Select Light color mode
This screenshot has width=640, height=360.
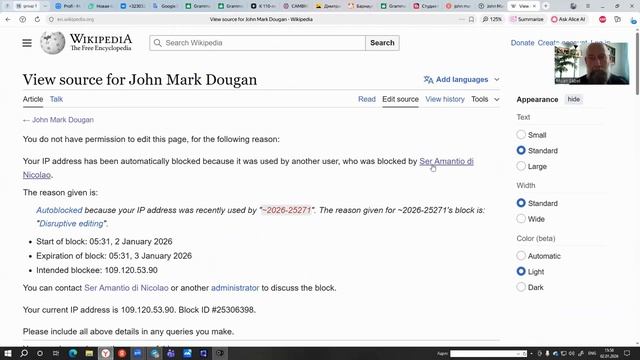coord(521,271)
